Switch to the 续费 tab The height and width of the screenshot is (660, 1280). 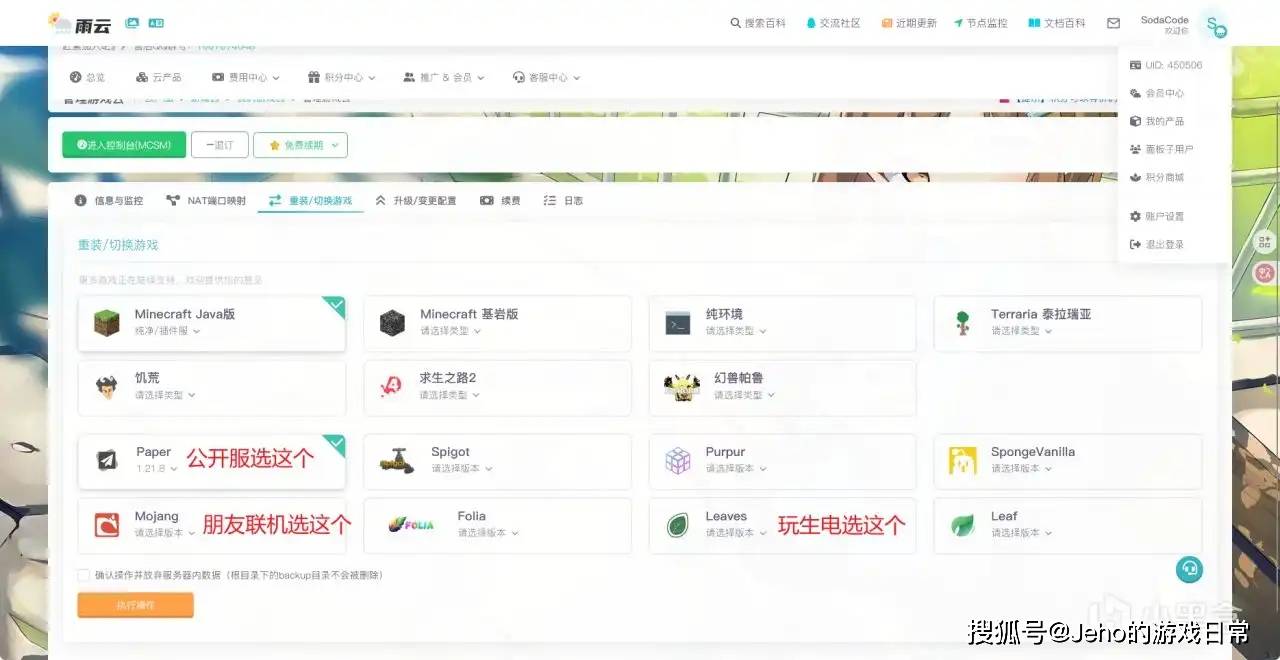tap(501, 201)
